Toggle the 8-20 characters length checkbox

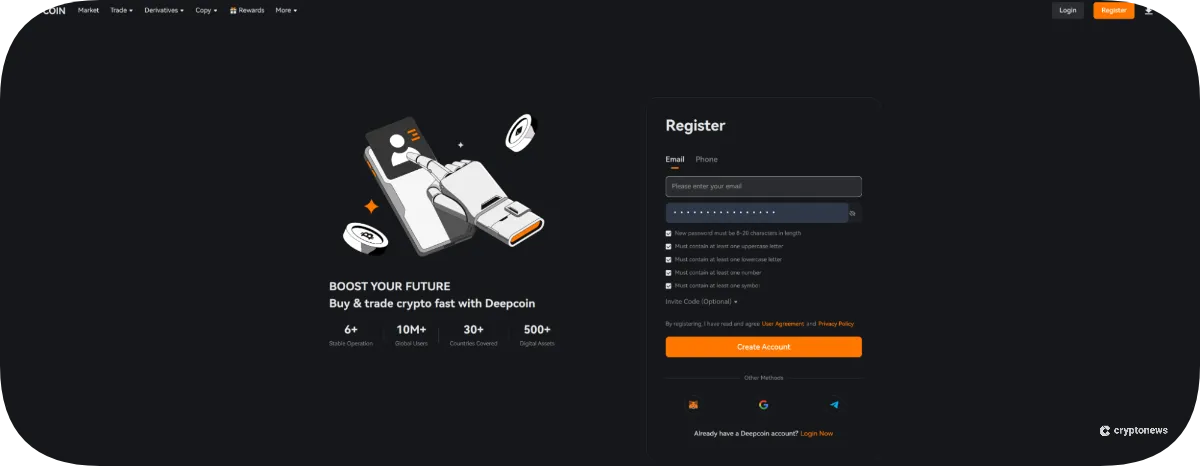tap(669, 233)
